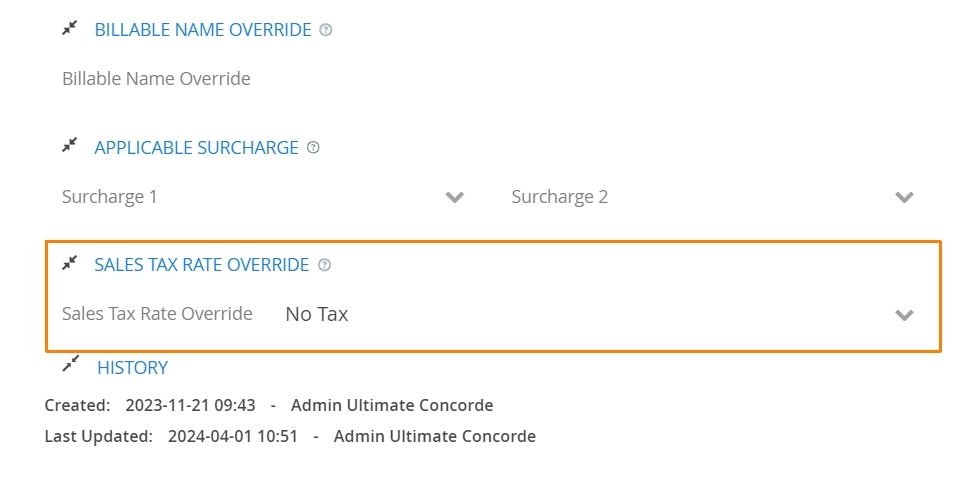The height and width of the screenshot is (479, 968).
Task: Click help icon next to Sales Tax Rate Override
Action: tap(324, 265)
